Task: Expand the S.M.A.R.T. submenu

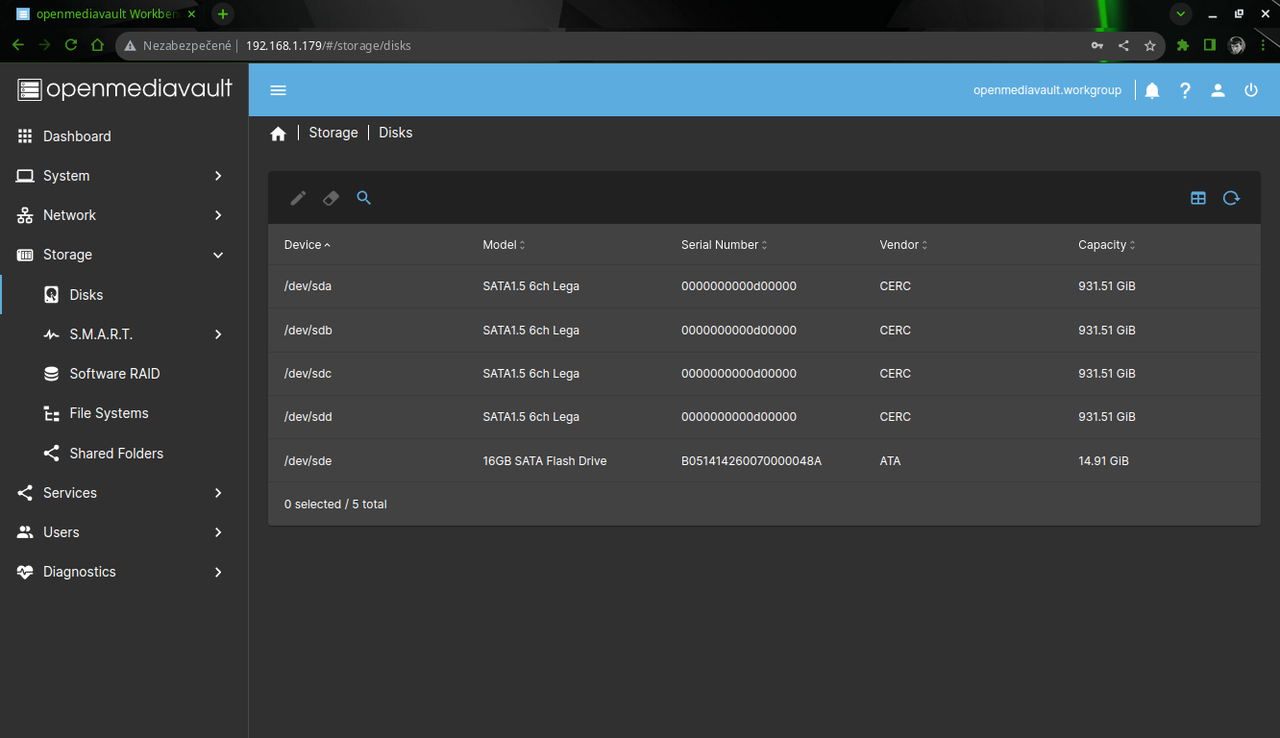Action: [x=124, y=334]
